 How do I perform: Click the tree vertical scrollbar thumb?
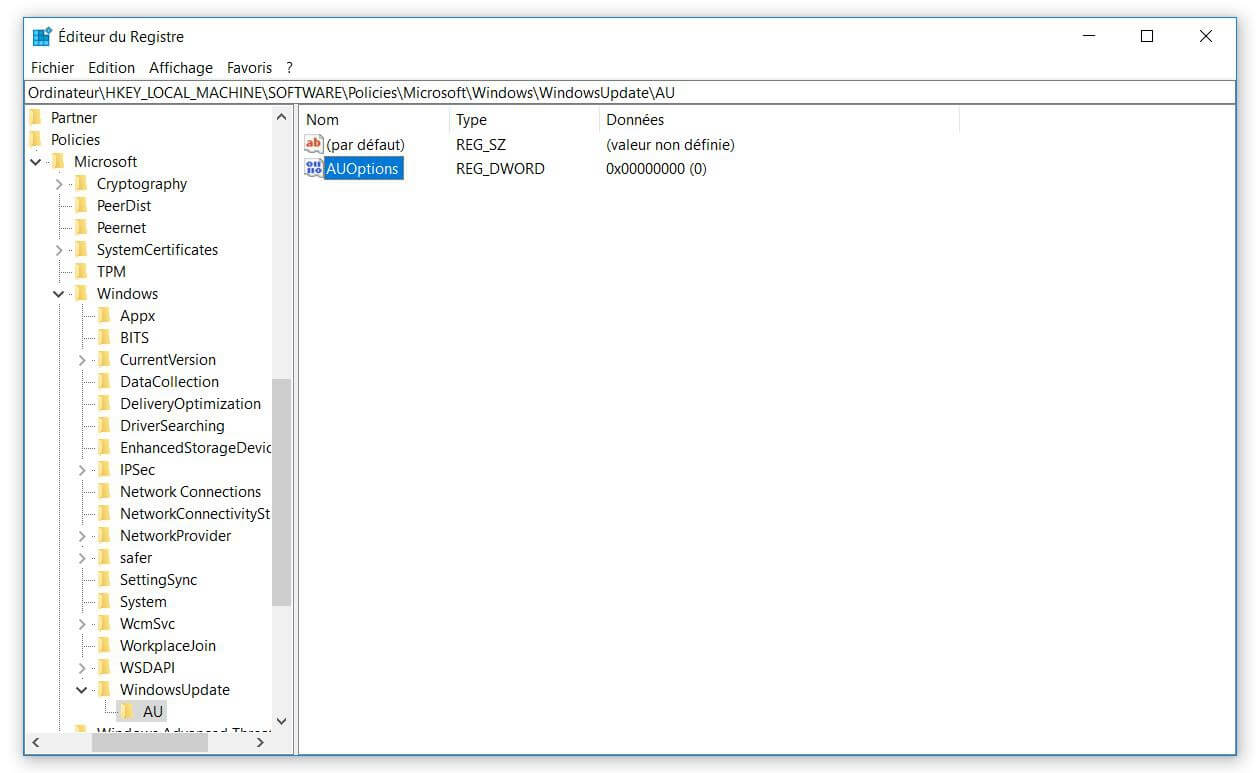click(x=281, y=492)
